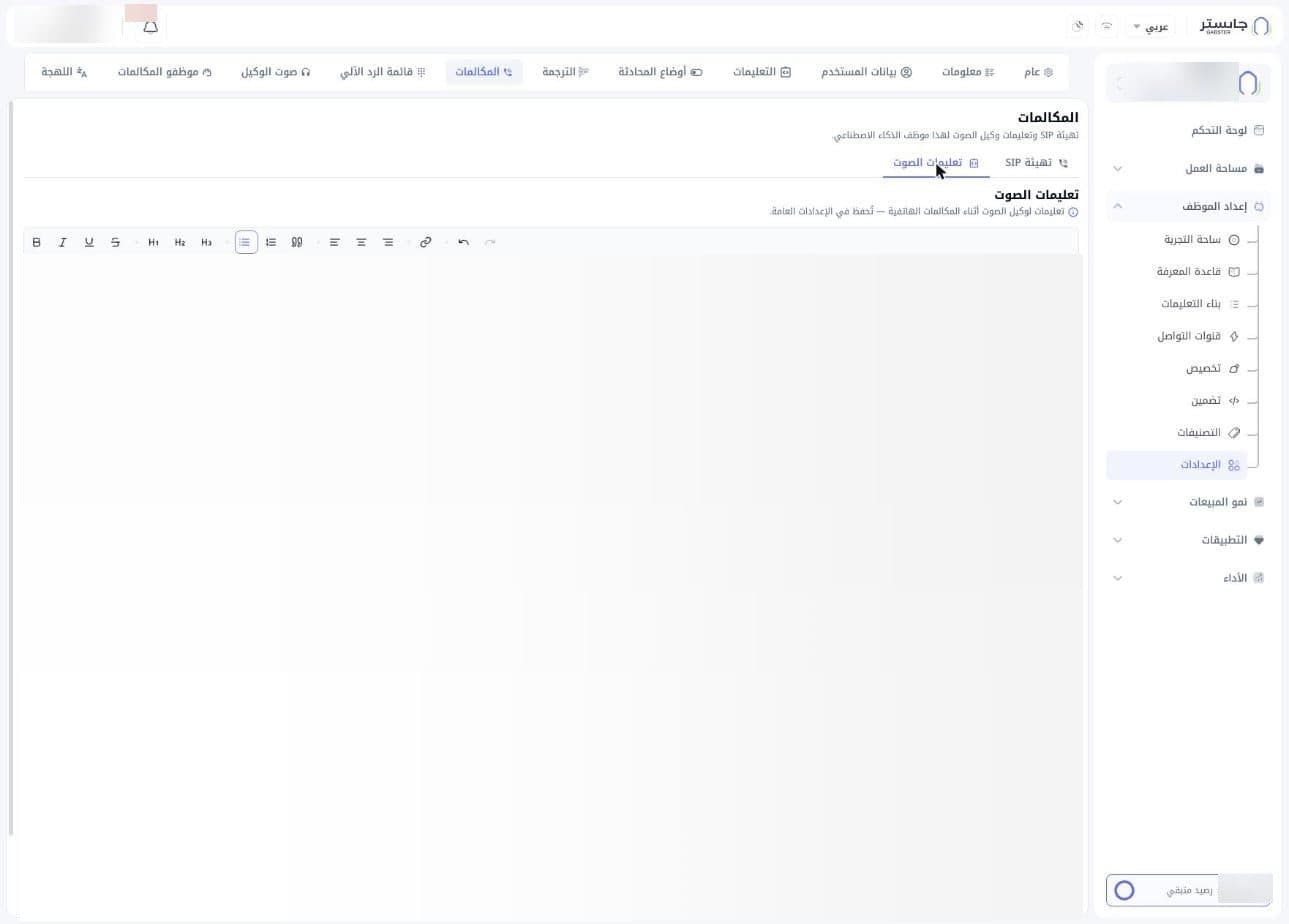Image resolution: width=1289 pixels, height=924 pixels.
Task: Align text to the right
Action: pyautogui.click(x=388, y=242)
